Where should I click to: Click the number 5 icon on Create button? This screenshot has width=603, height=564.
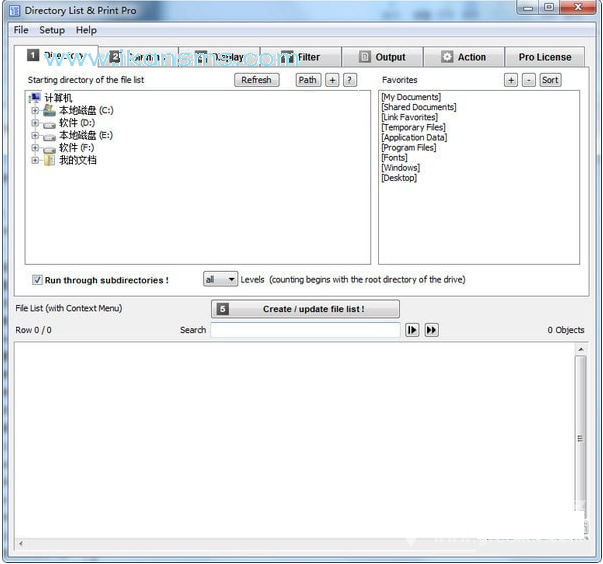223,309
